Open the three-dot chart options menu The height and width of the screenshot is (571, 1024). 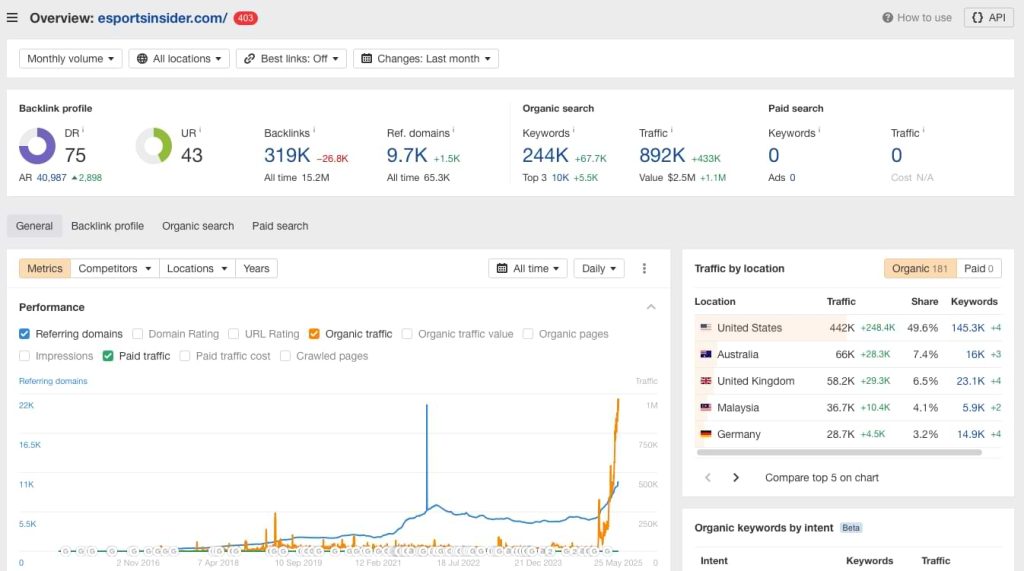[645, 269]
